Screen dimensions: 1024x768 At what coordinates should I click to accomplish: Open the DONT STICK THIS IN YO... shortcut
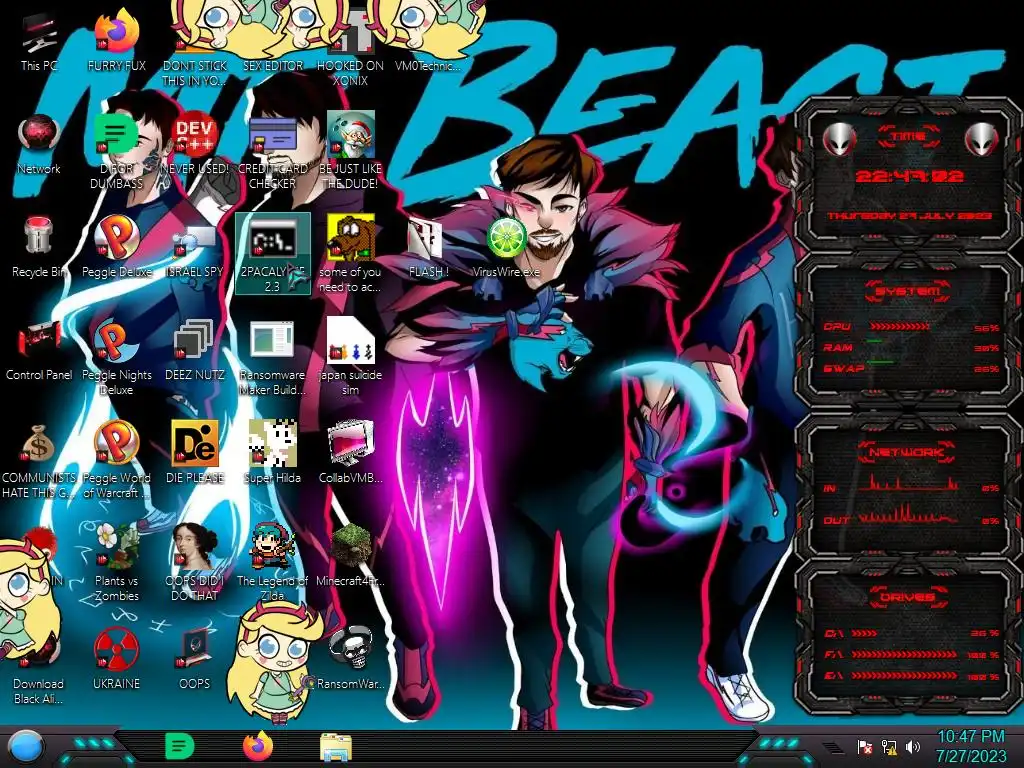(194, 46)
